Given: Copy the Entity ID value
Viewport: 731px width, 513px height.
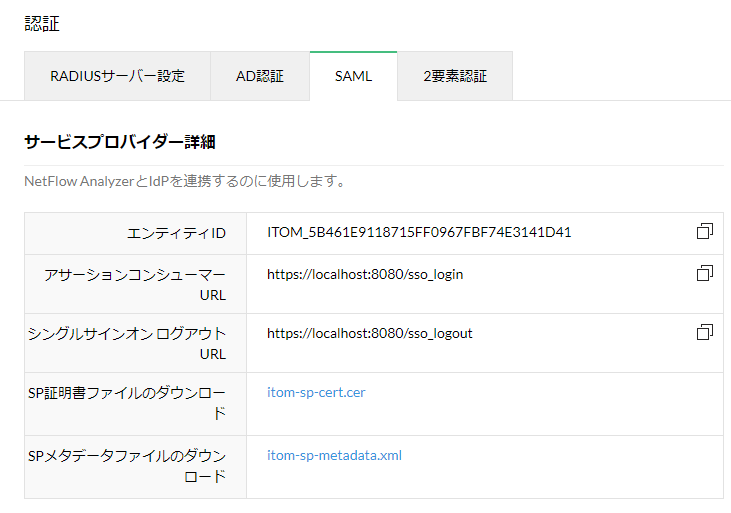Looking at the screenshot, I should (x=705, y=232).
